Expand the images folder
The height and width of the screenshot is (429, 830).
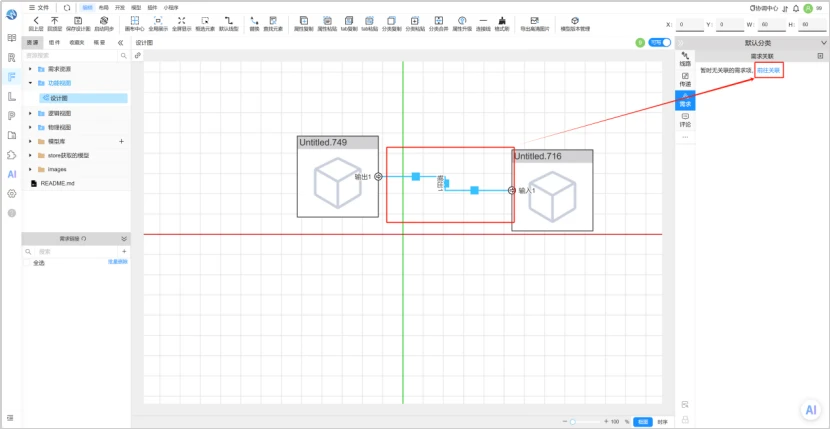point(30,169)
